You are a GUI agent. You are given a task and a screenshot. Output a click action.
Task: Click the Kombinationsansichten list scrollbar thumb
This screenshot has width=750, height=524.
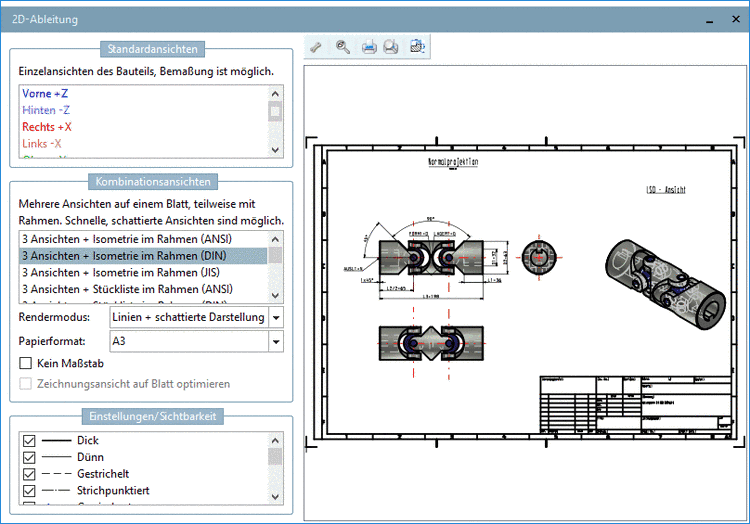coord(275,255)
